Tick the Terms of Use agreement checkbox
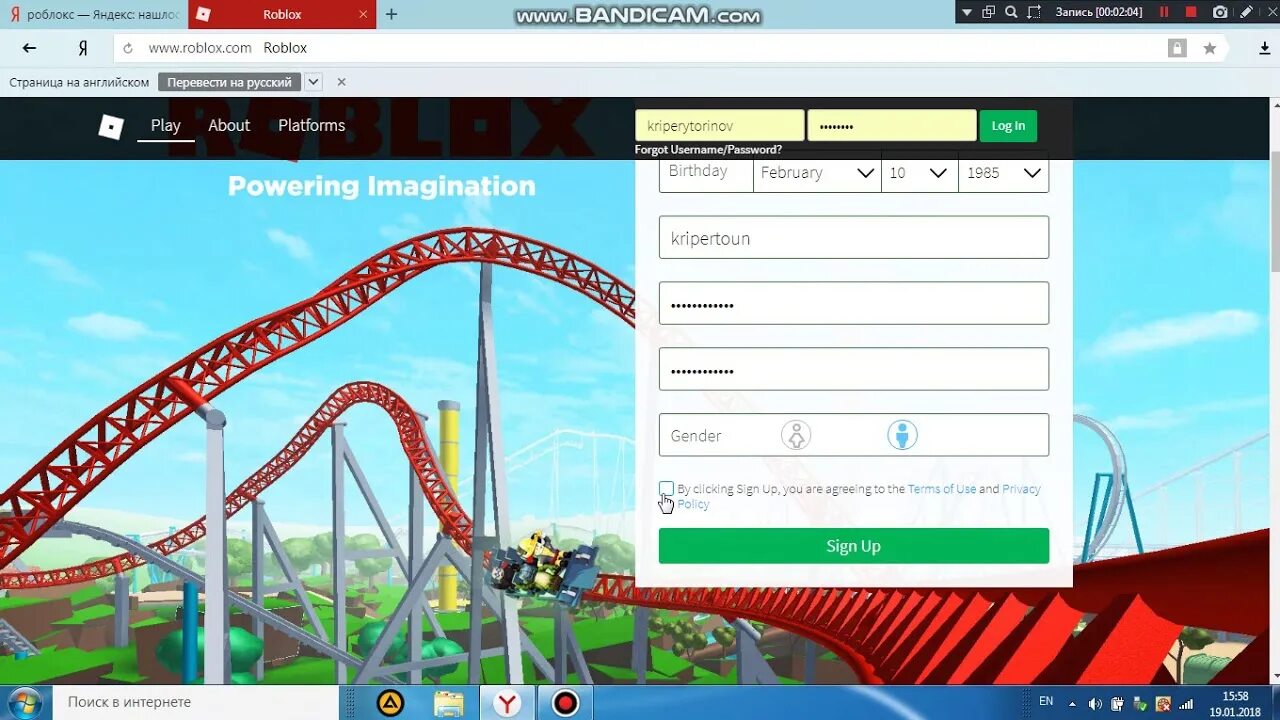Viewport: 1280px width, 720px height. (666, 488)
